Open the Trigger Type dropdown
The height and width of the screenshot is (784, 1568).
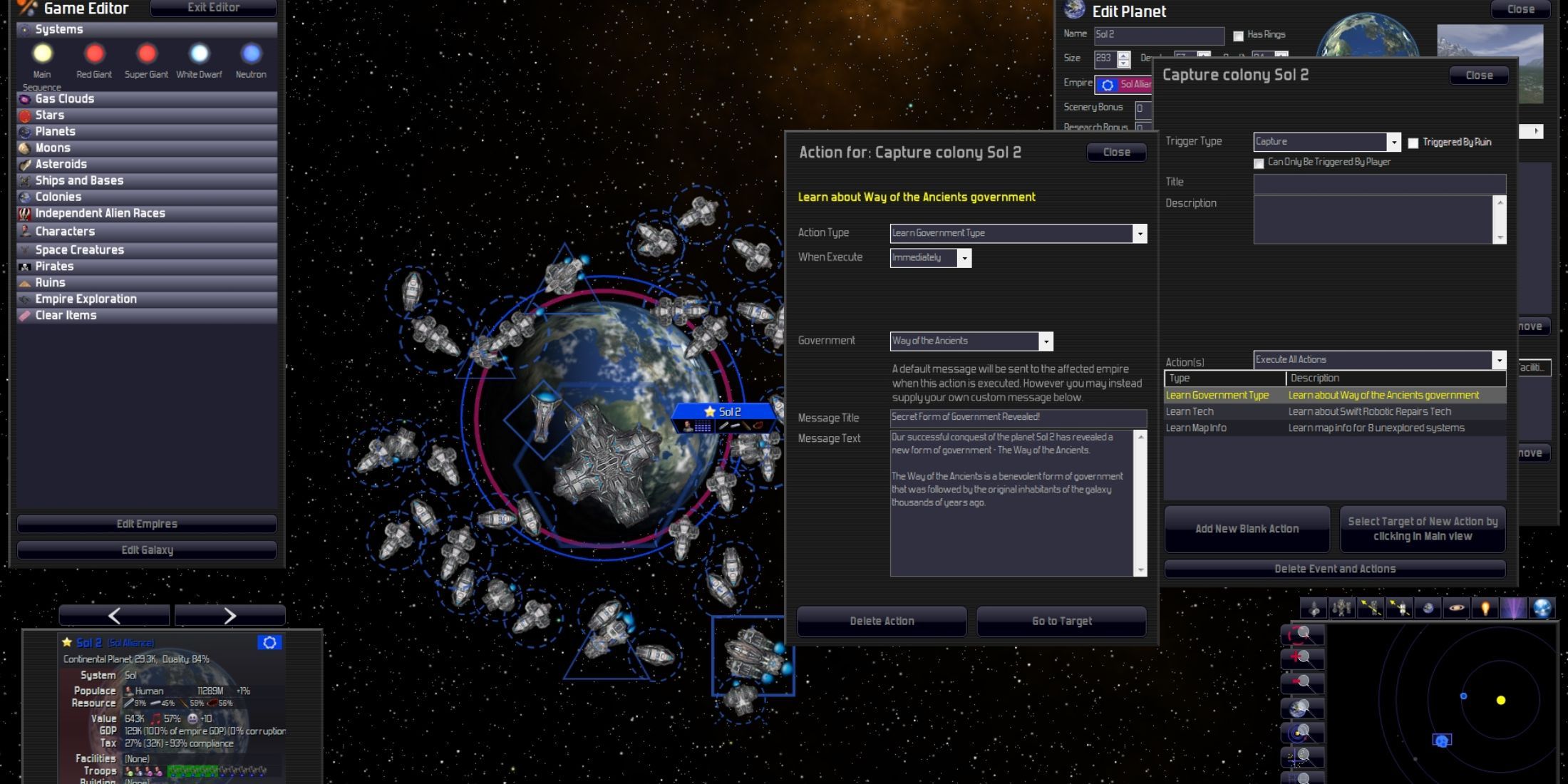click(x=1327, y=142)
